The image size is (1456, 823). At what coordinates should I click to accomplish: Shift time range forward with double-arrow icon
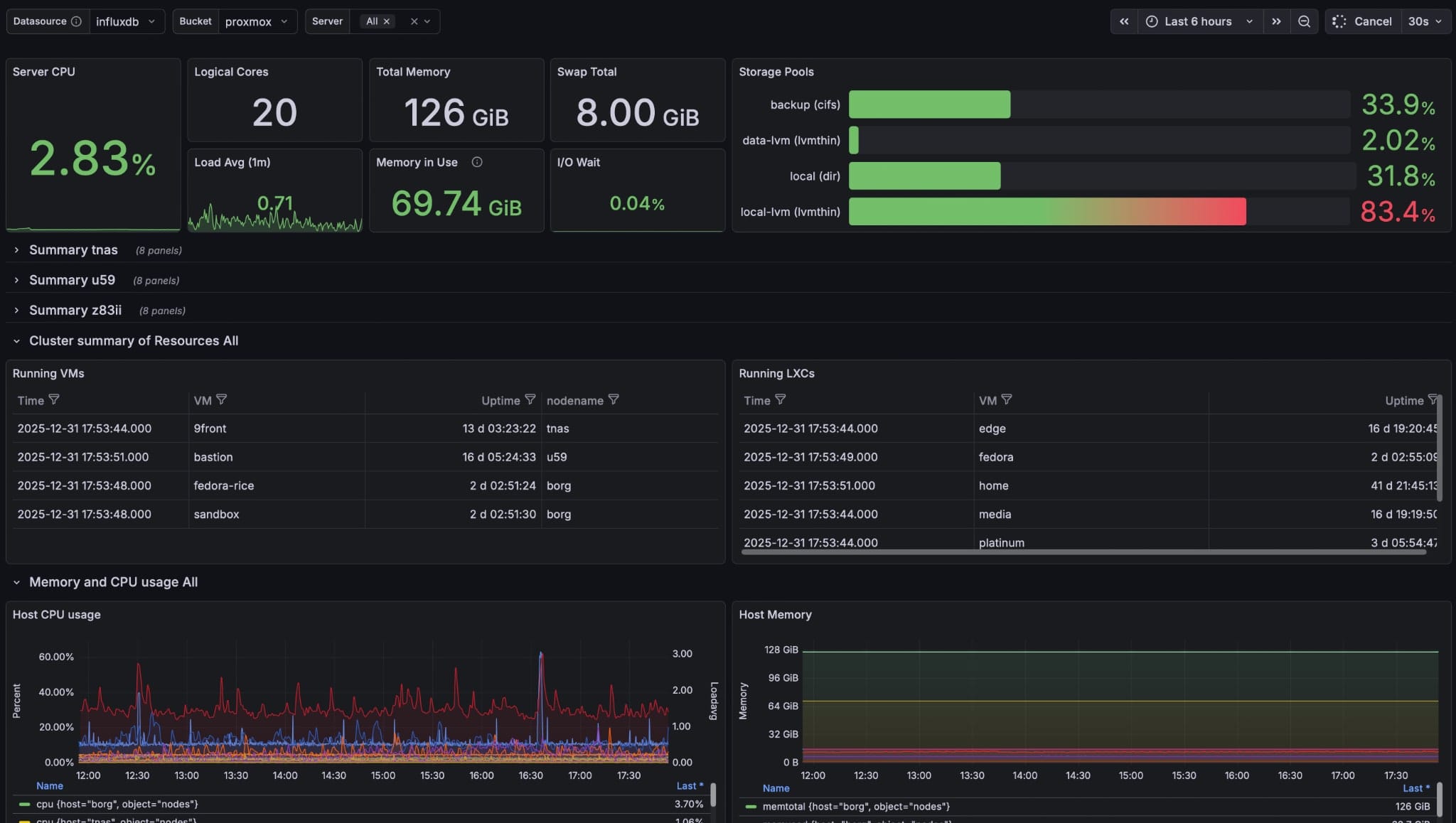point(1277,21)
